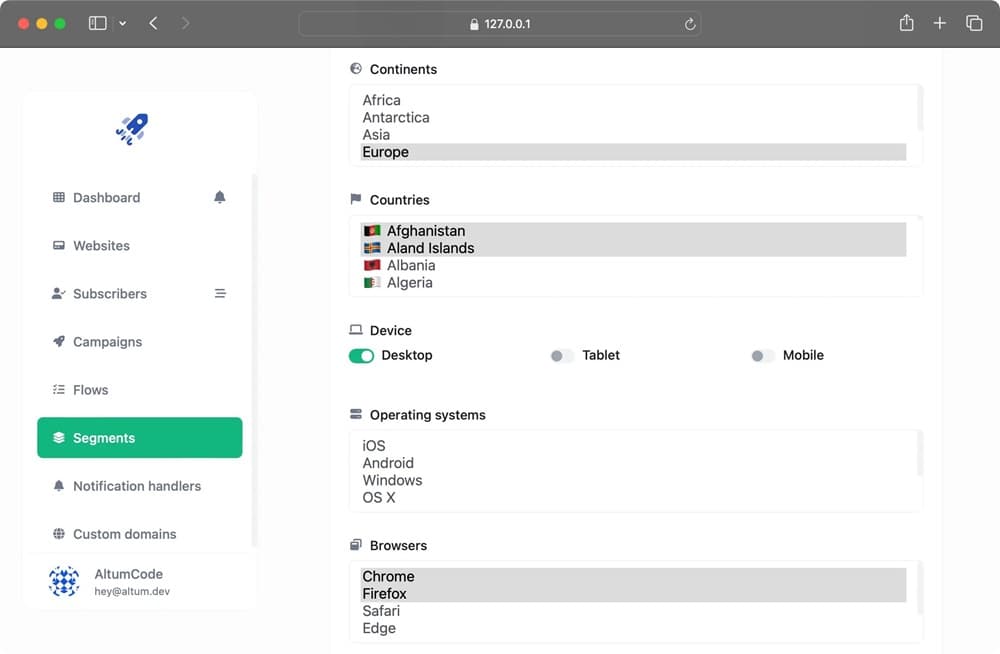Select Algeria in Countries list

tap(633, 283)
